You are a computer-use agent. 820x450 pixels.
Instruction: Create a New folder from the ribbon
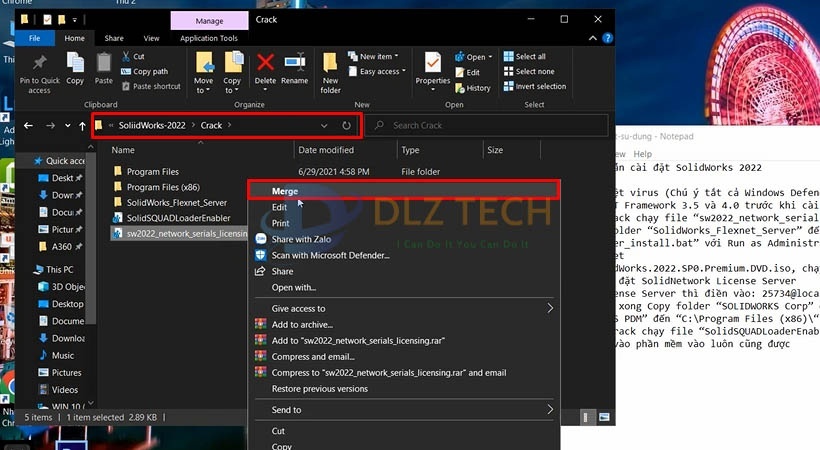331,70
